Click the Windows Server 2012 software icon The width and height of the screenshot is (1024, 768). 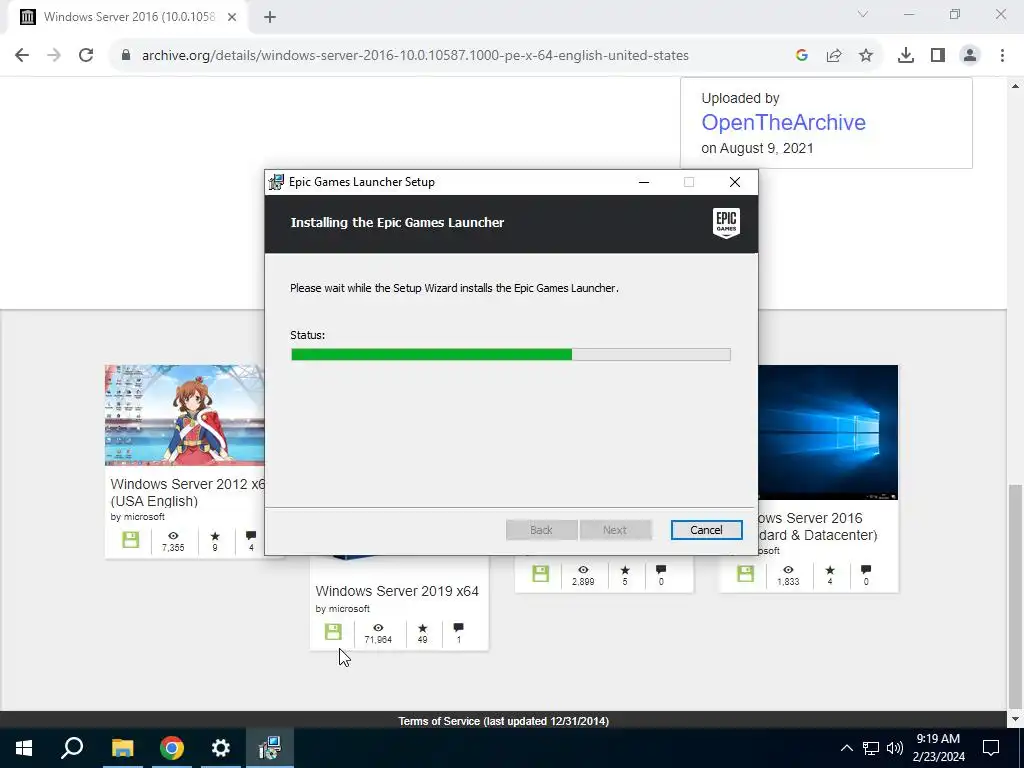pyautogui.click(x=131, y=539)
